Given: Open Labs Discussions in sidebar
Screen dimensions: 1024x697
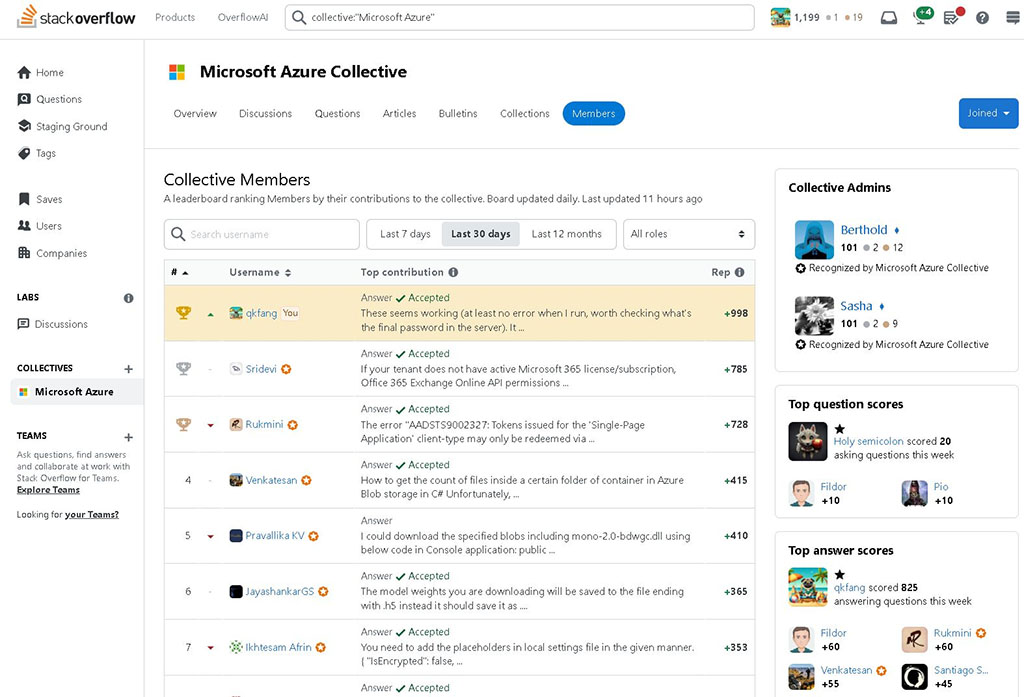Looking at the screenshot, I should click(52, 324).
